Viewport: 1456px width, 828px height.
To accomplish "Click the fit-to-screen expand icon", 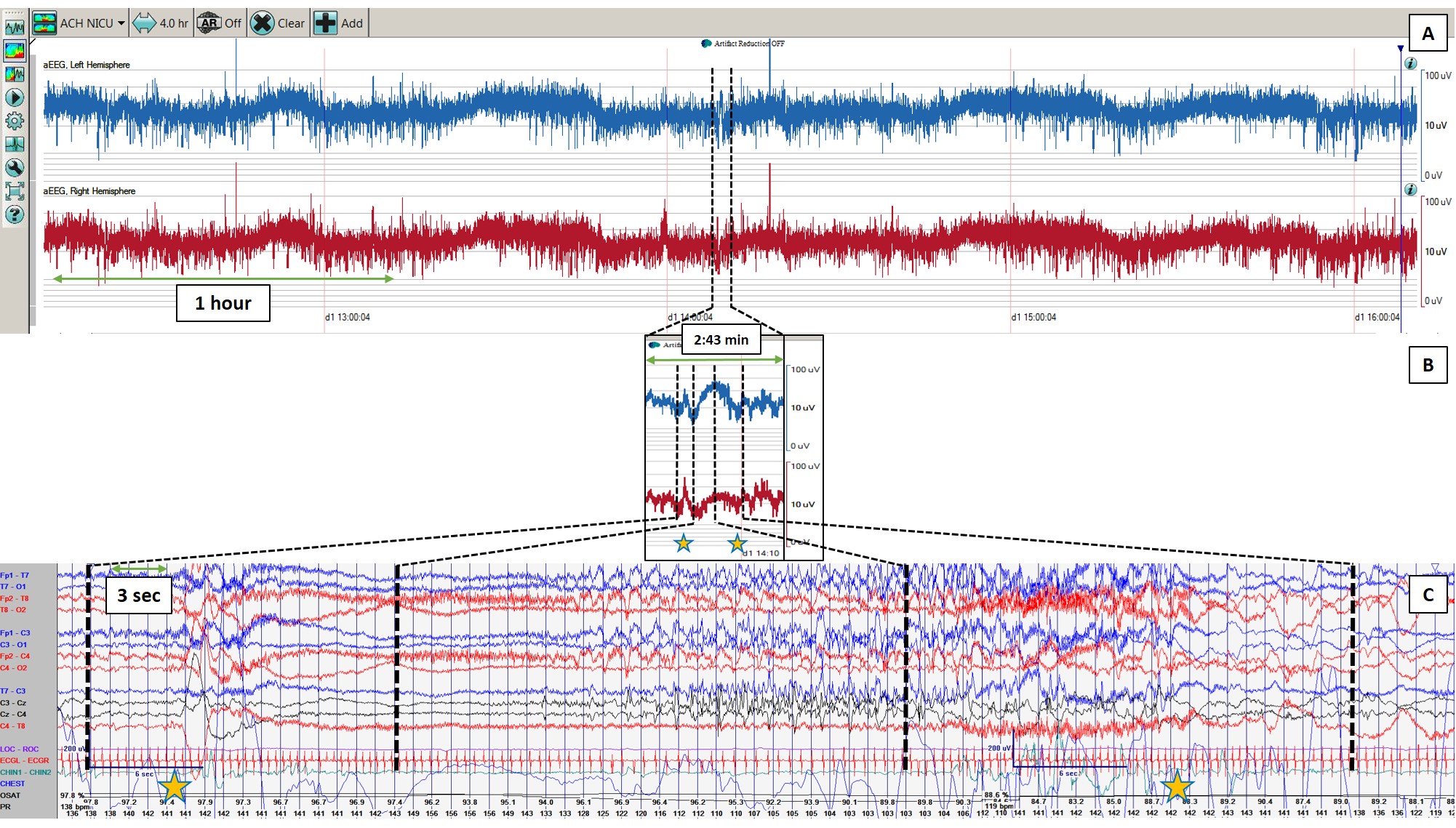I will 15,191.
